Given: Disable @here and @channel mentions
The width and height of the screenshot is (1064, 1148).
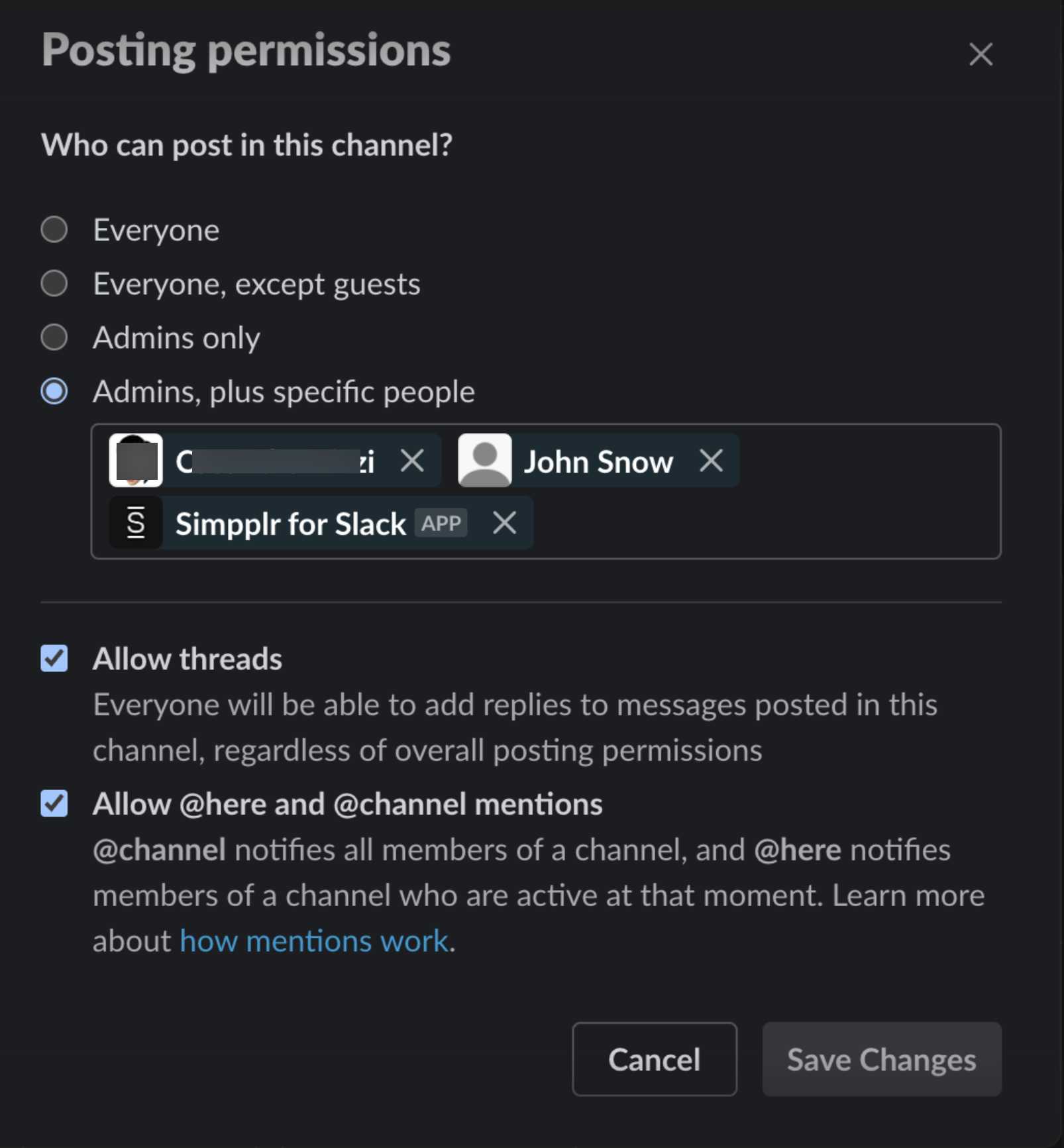Looking at the screenshot, I should coord(54,804).
